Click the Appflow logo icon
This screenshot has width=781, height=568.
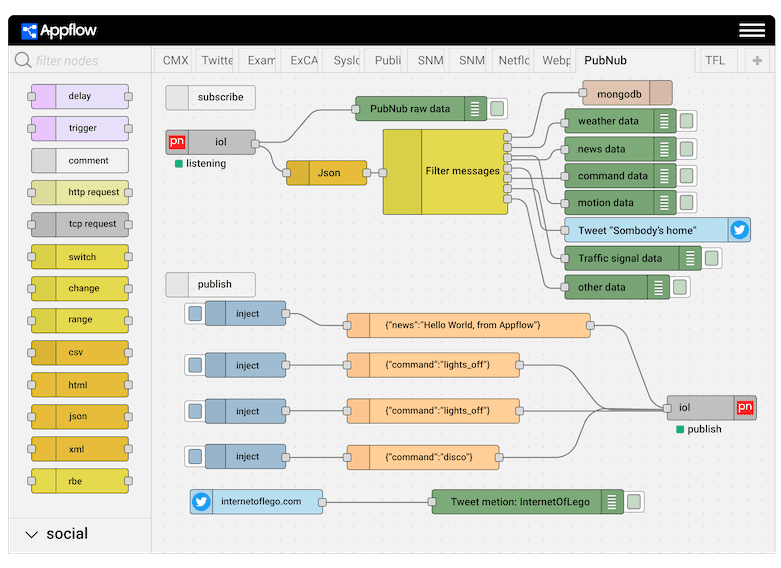tap(29, 31)
